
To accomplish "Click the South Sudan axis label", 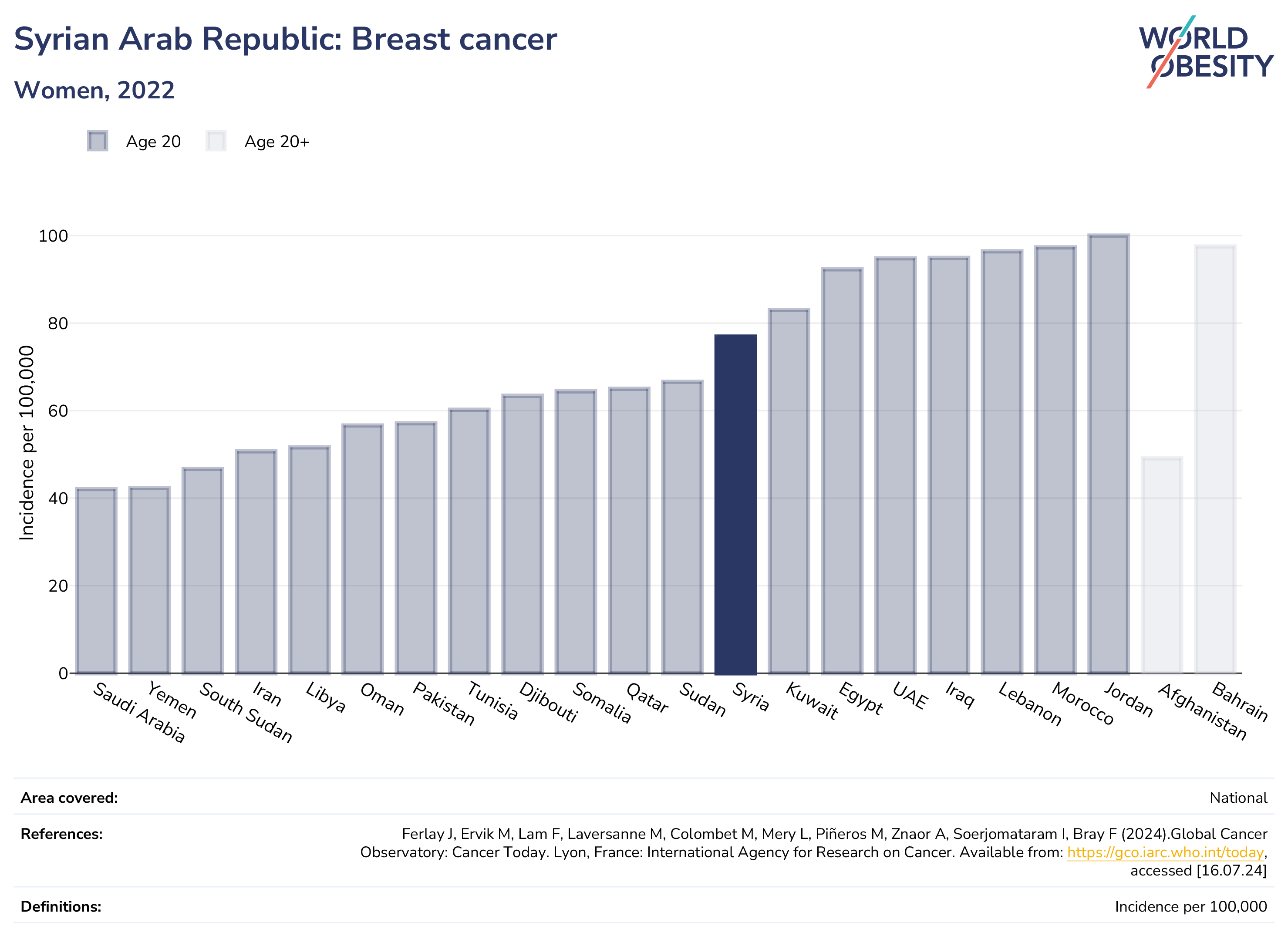I will coord(246,712).
